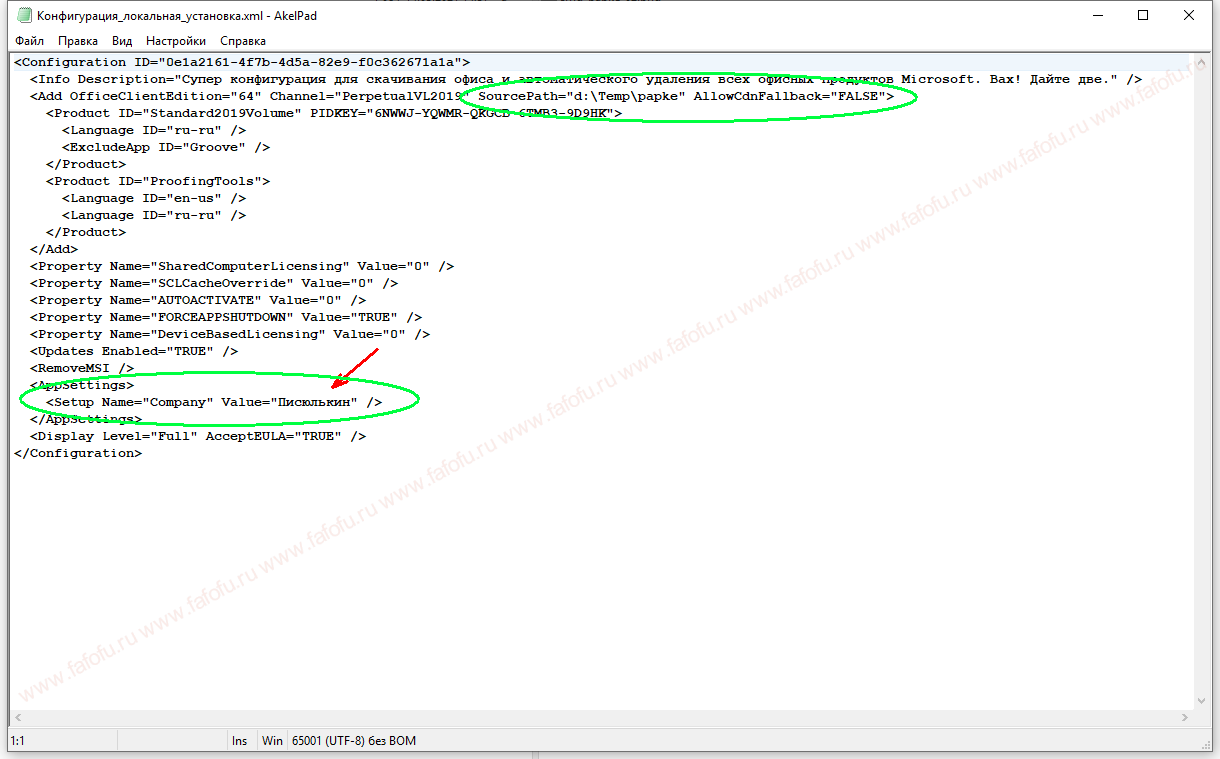Click the SourcePath="d:\Temp\papke" attribute
This screenshot has width=1220, height=759.
click(x=582, y=96)
